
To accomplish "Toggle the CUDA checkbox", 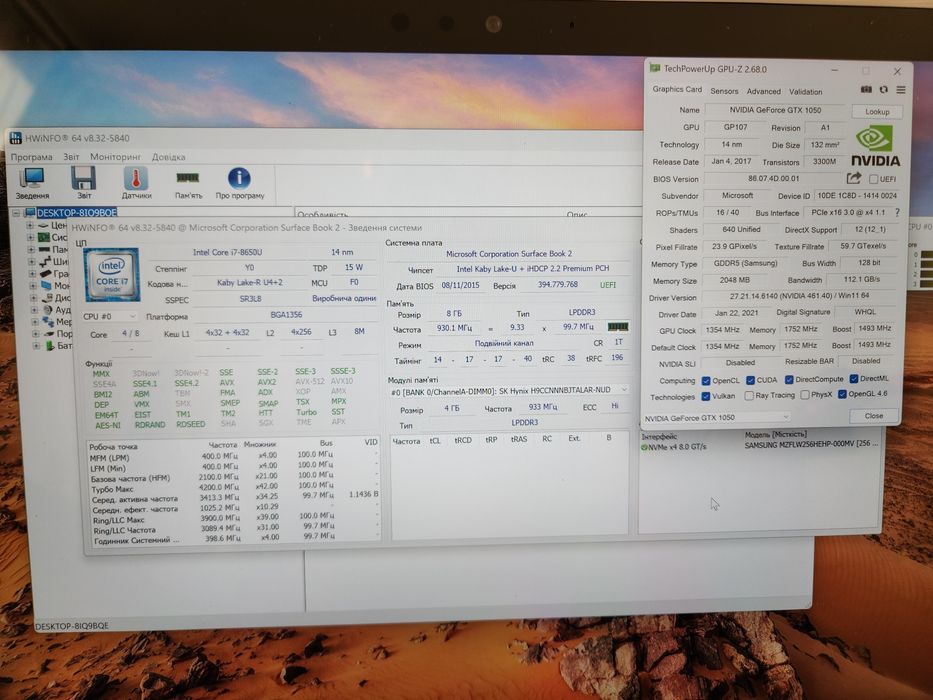I will click(x=750, y=380).
